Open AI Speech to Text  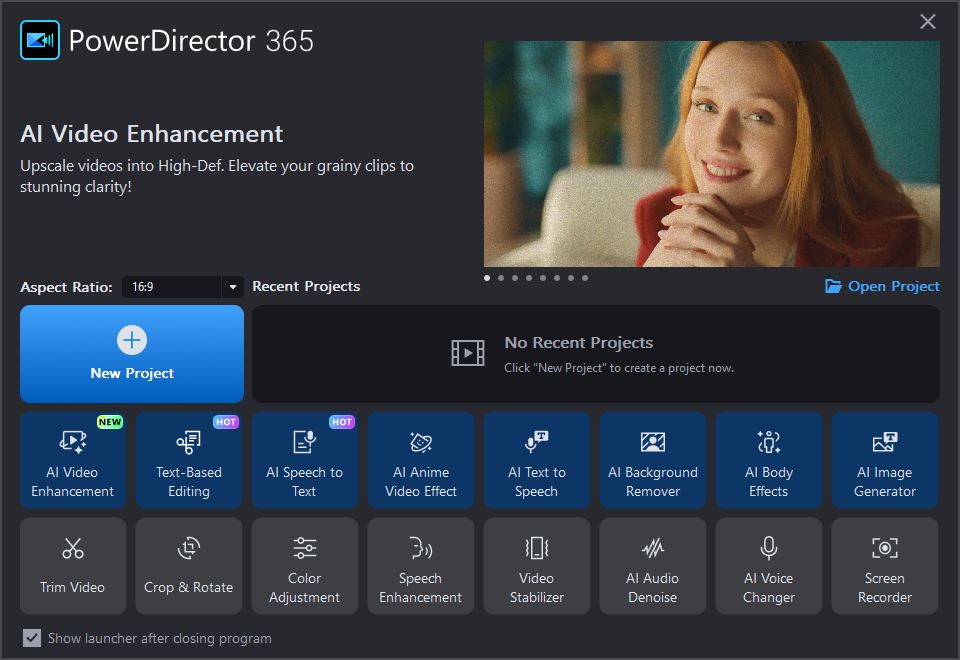(304, 460)
